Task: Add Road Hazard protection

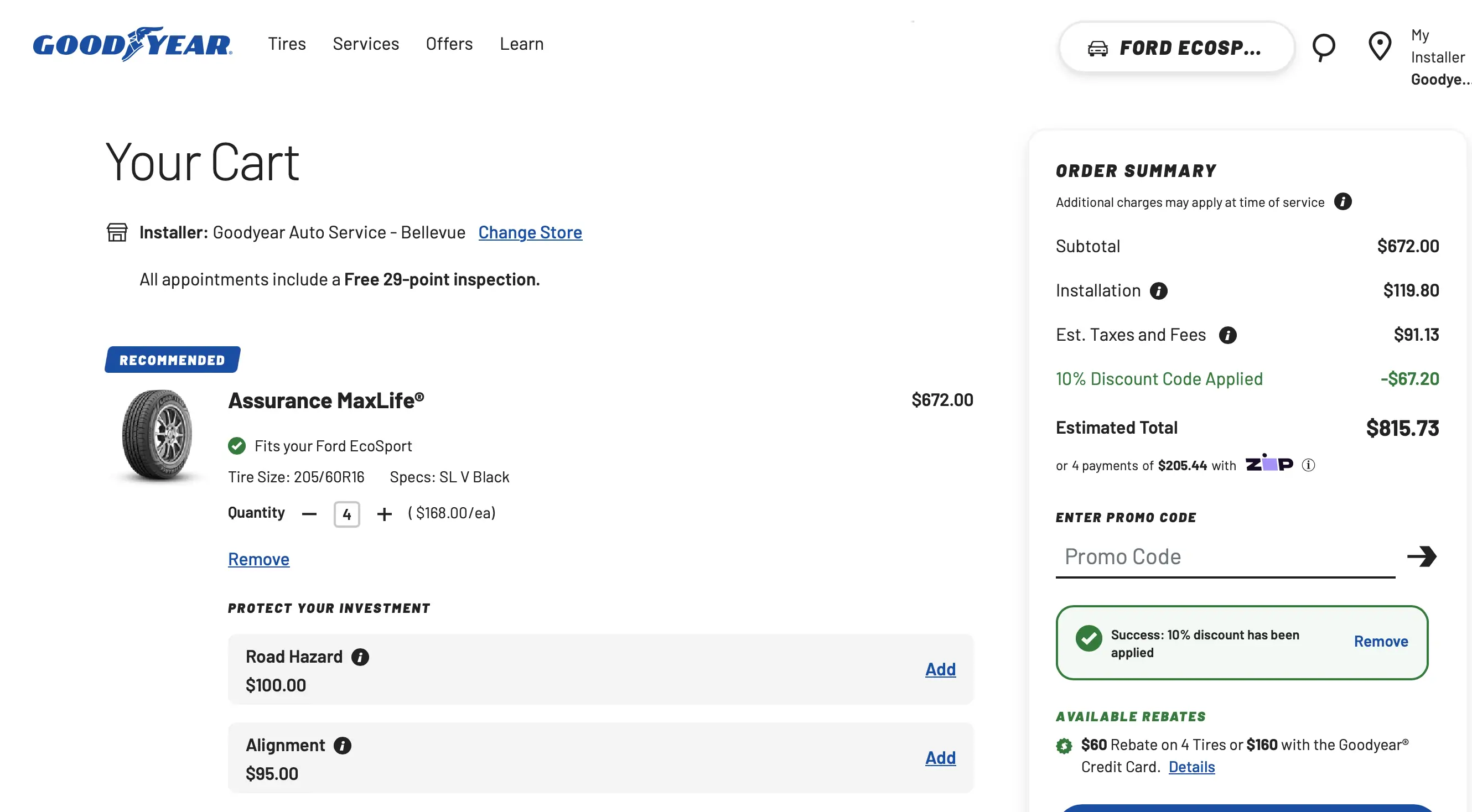Action: point(940,669)
